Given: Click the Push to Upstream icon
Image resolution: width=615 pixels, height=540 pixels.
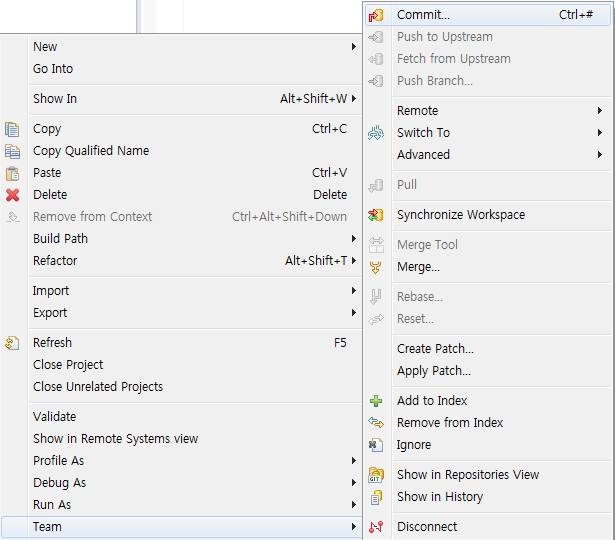Looking at the screenshot, I should pyautogui.click(x=376, y=37).
